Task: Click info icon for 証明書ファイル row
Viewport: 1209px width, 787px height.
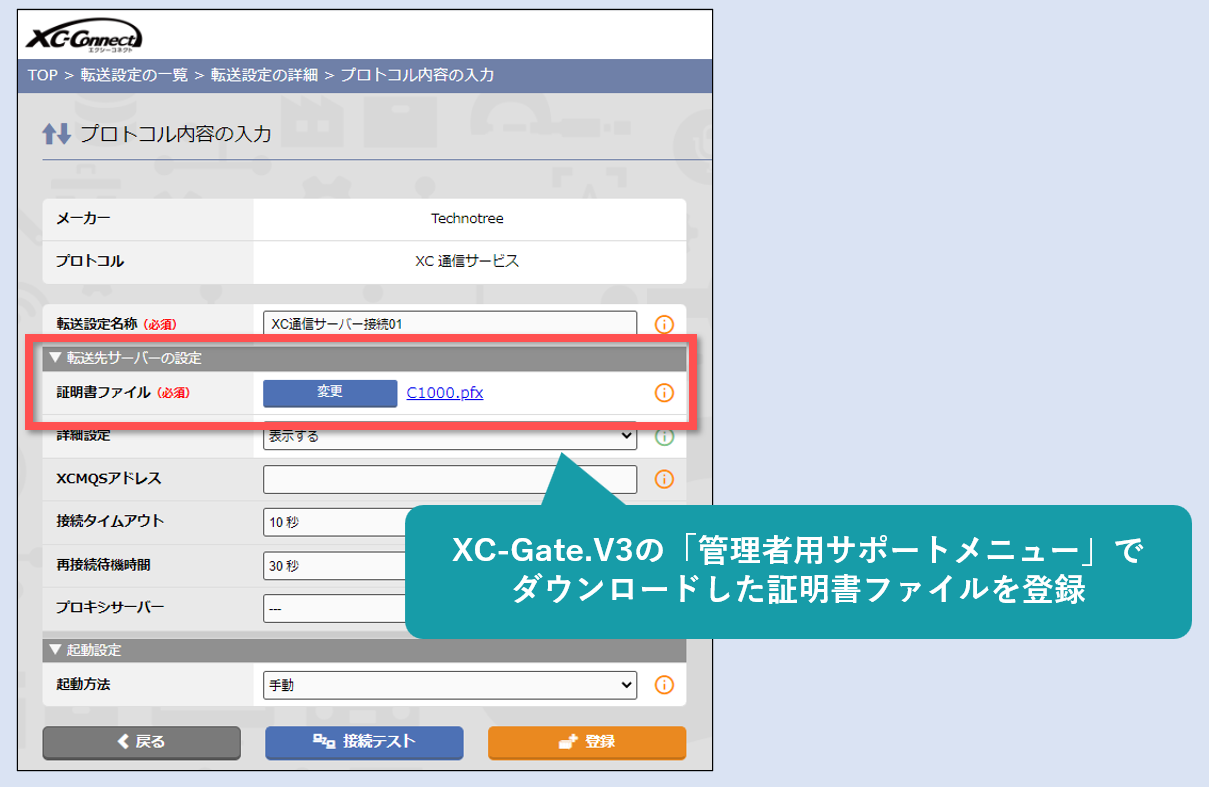Action: coord(664,393)
